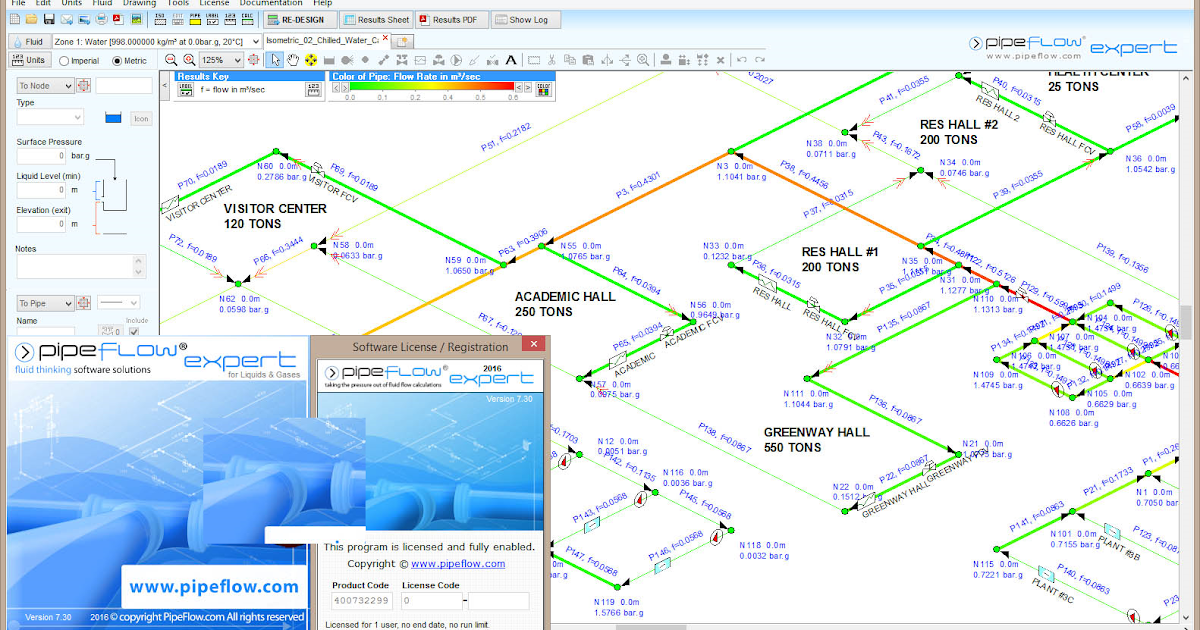Open the pipe line style dropdown
The width and height of the screenshot is (1200, 630).
click(x=119, y=303)
